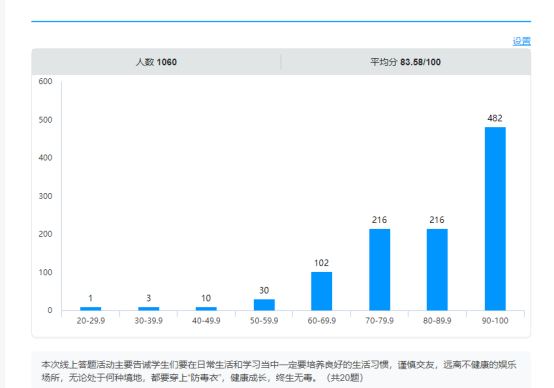The width and height of the screenshot is (554, 388).
Task: Click the 90-100 bar showing 482
Action: [x=495, y=219]
